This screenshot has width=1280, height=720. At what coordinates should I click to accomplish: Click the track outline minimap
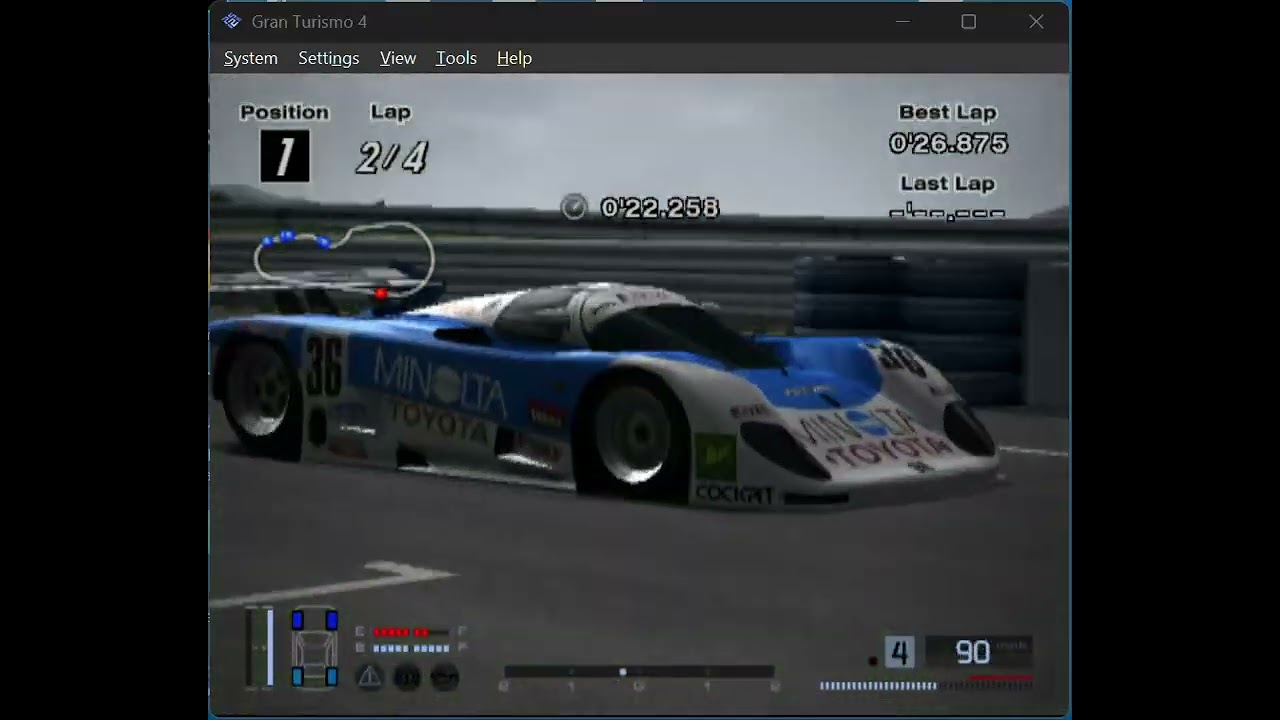[345, 258]
